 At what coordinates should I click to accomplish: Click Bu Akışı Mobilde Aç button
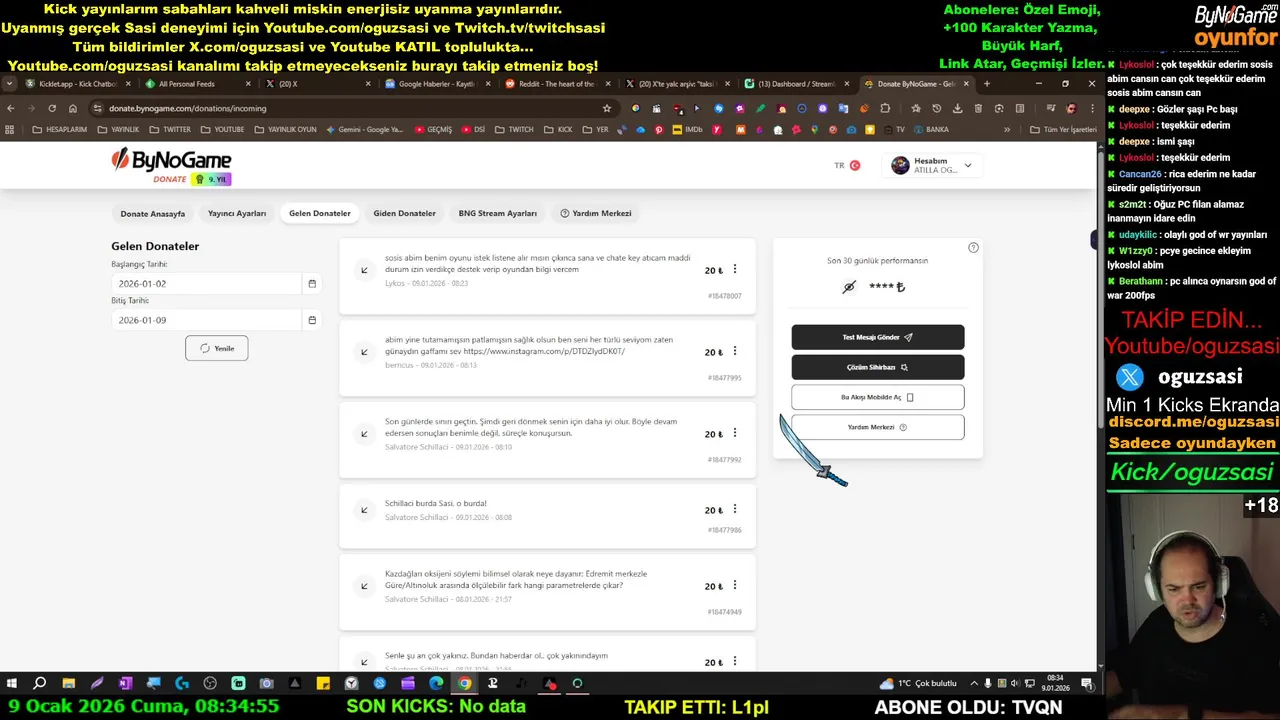(878, 397)
